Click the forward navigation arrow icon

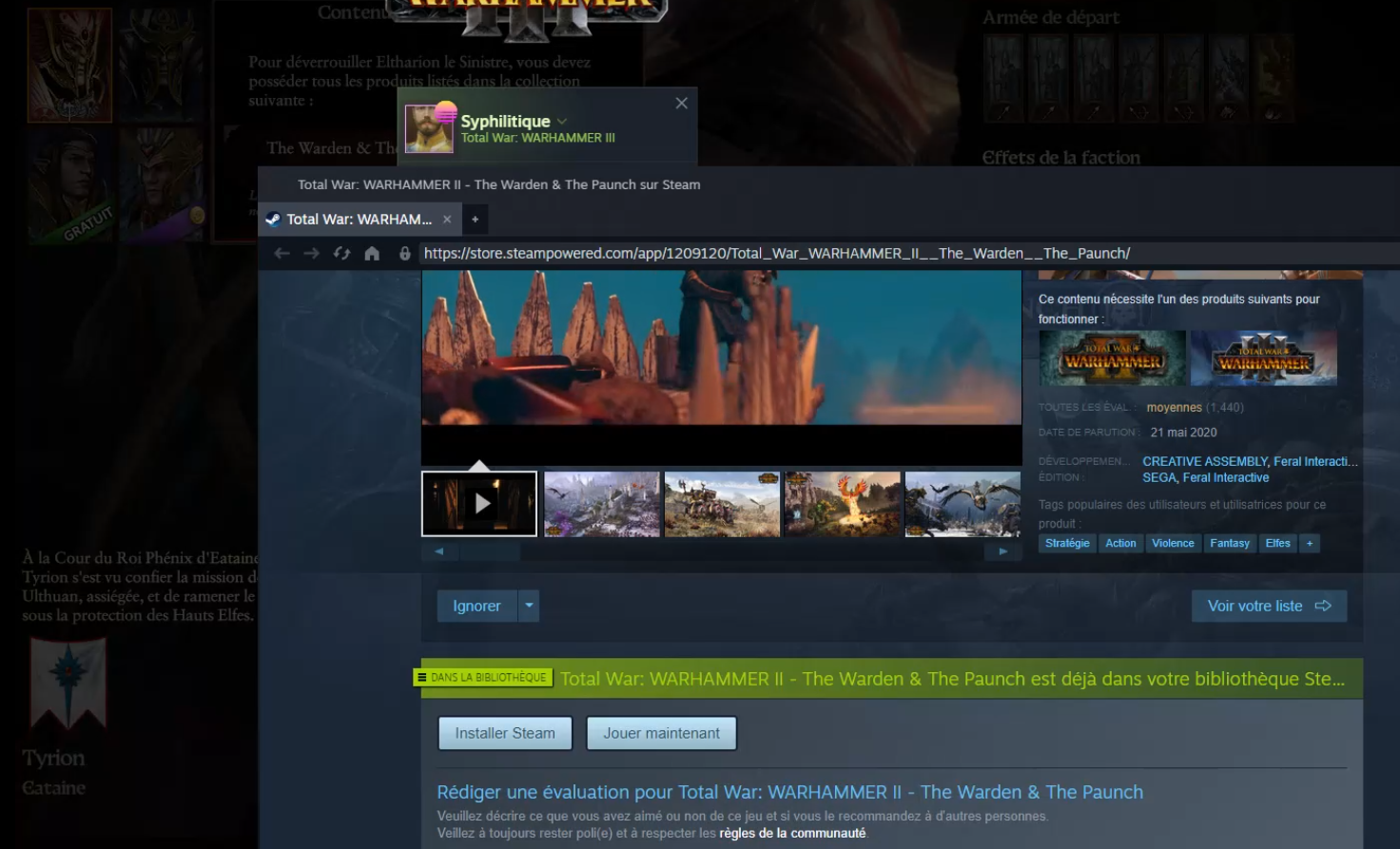pos(311,253)
